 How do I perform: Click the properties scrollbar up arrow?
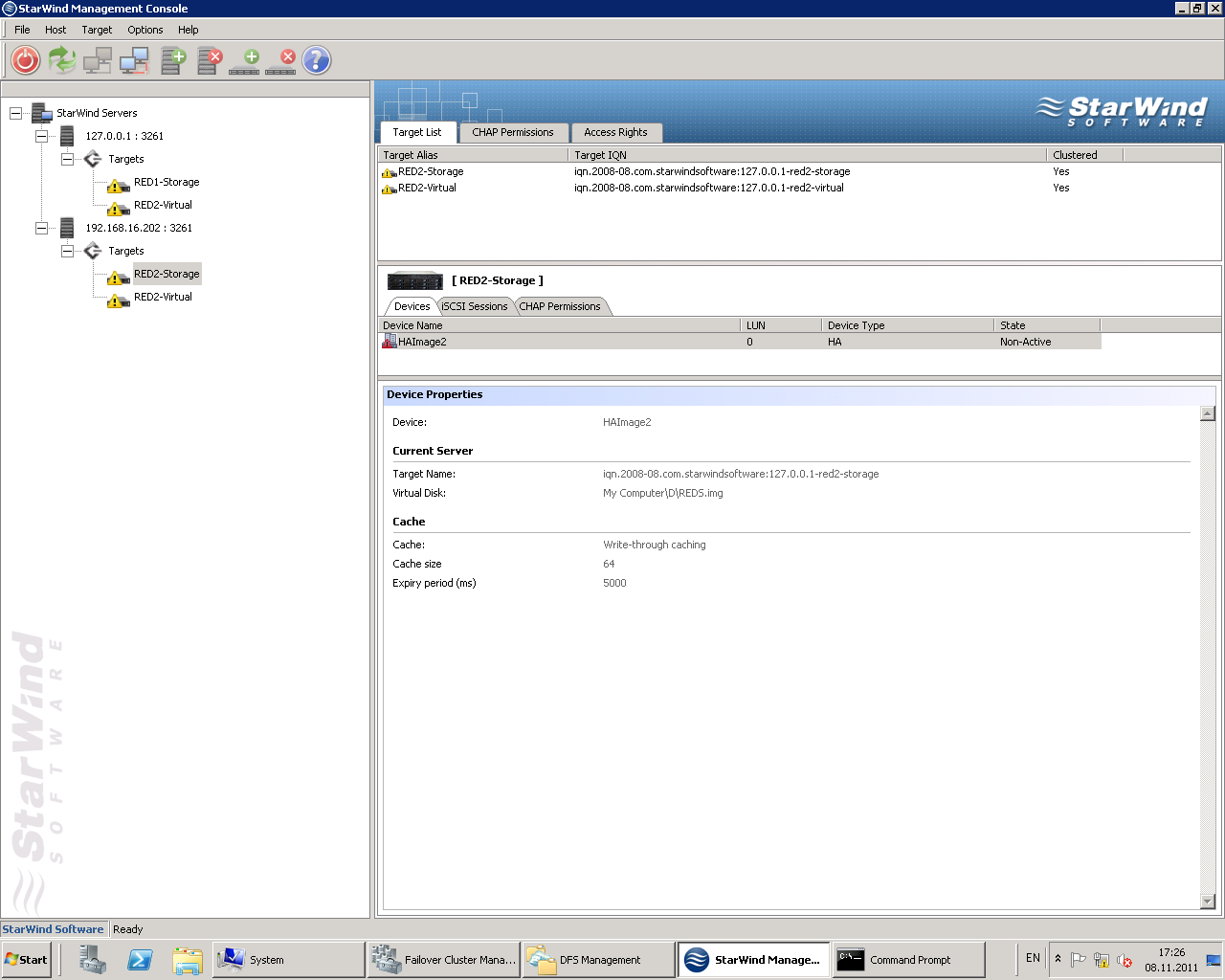1208,413
